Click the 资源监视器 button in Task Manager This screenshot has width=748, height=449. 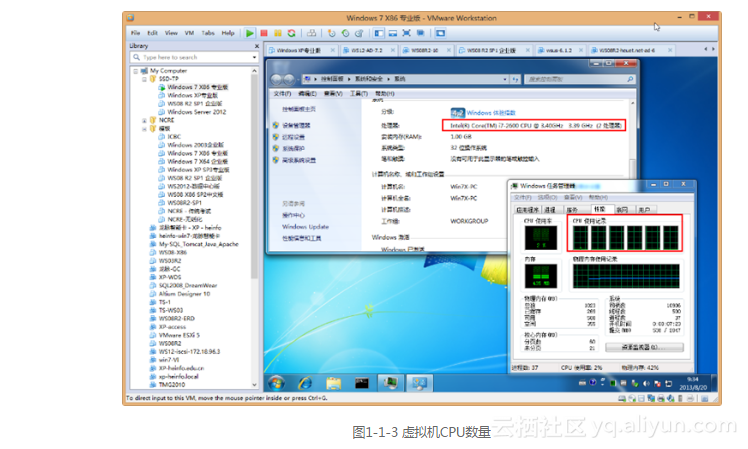pos(644,347)
